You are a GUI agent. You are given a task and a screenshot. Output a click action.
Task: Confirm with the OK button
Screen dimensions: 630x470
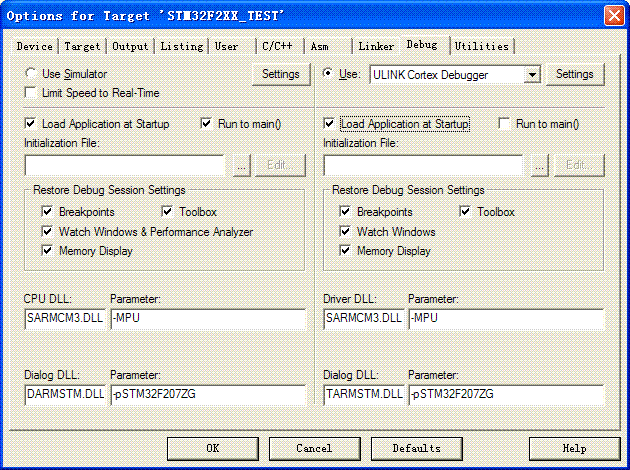(213, 448)
